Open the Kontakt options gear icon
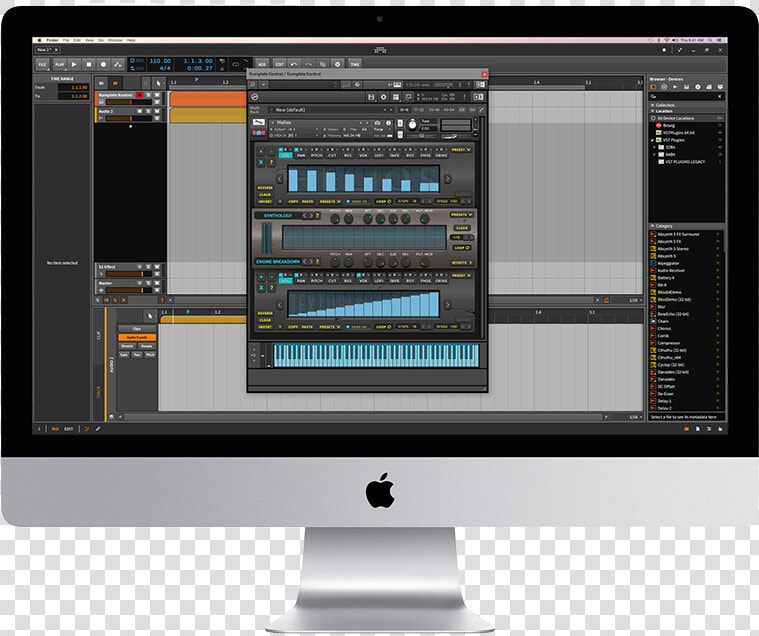 tap(383, 97)
